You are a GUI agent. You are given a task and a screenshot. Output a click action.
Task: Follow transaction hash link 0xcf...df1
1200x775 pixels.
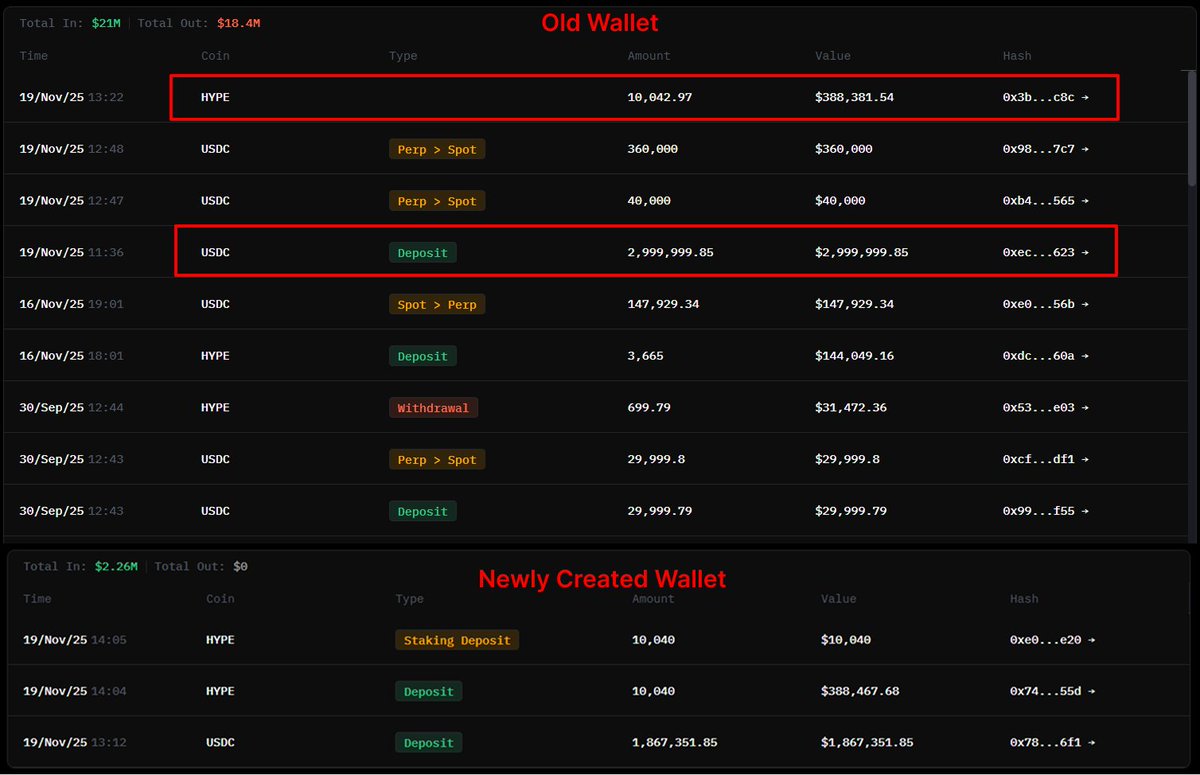coord(1038,460)
